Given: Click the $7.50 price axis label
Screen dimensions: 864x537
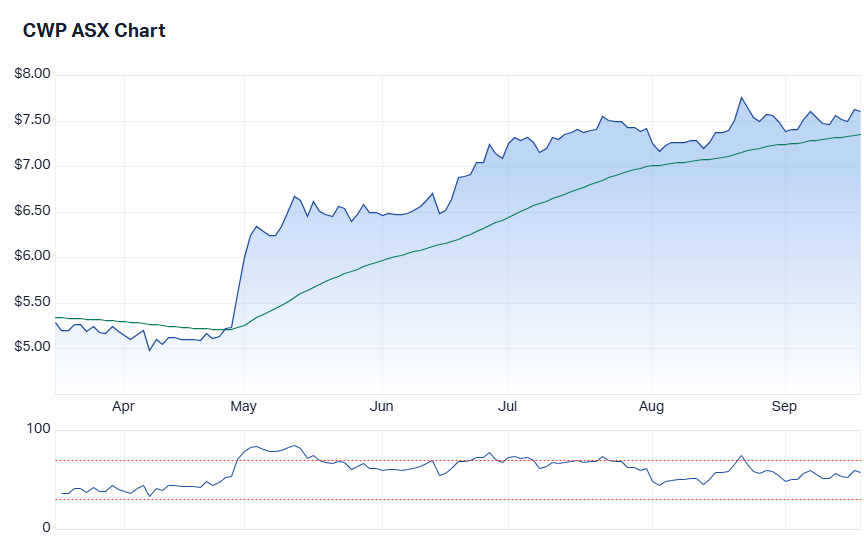Looking at the screenshot, I should click(33, 120).
